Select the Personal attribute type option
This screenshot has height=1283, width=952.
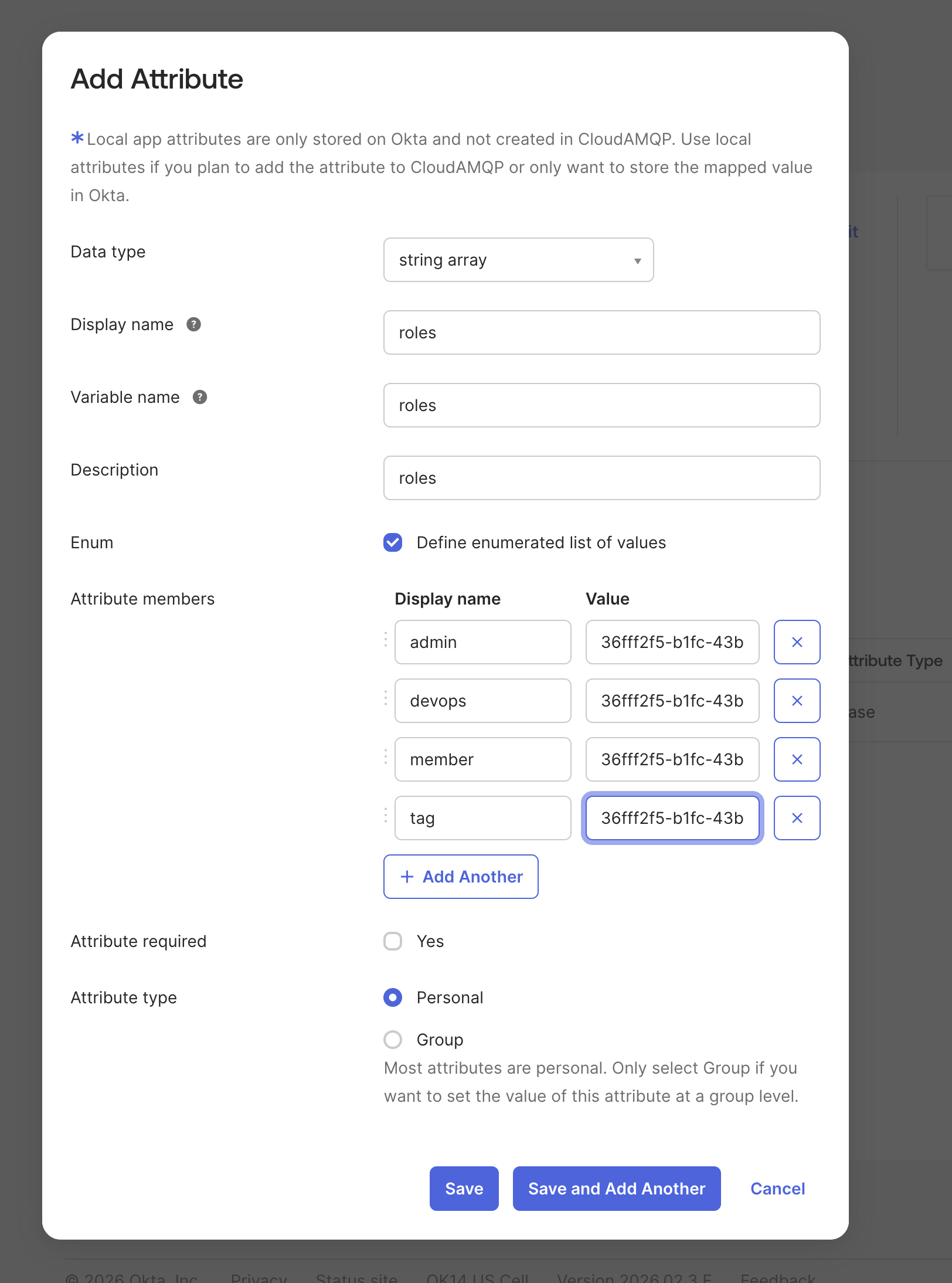pyautogui.click(x=393, y=997)
